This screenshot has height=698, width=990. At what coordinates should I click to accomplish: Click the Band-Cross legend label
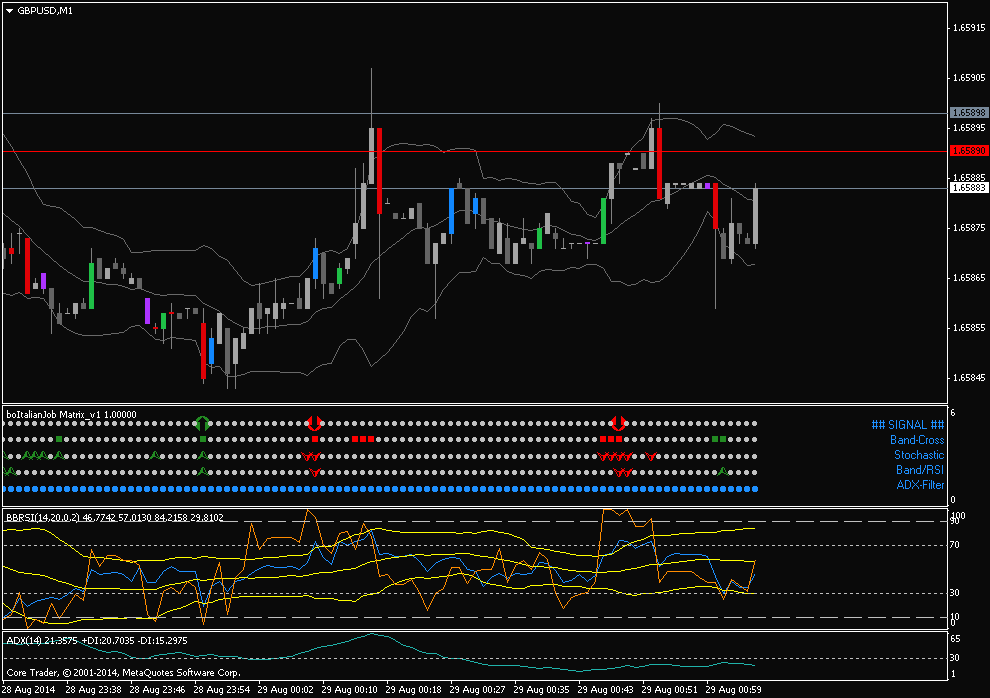(917, 440)
